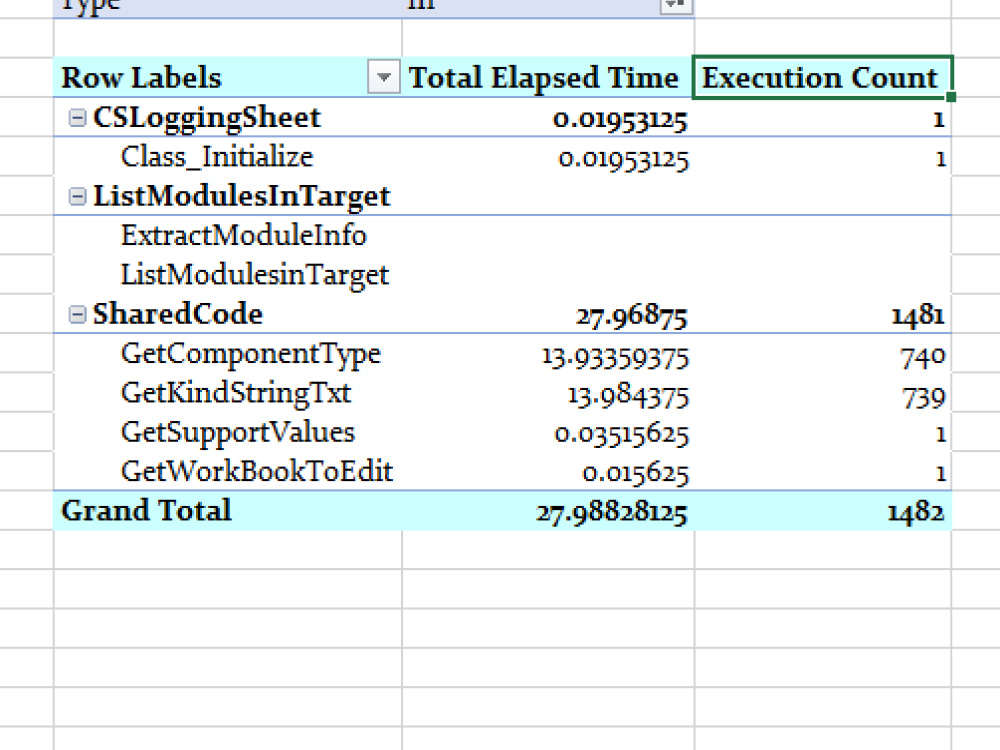Click the fill handle on Execution Count cell

951,96
